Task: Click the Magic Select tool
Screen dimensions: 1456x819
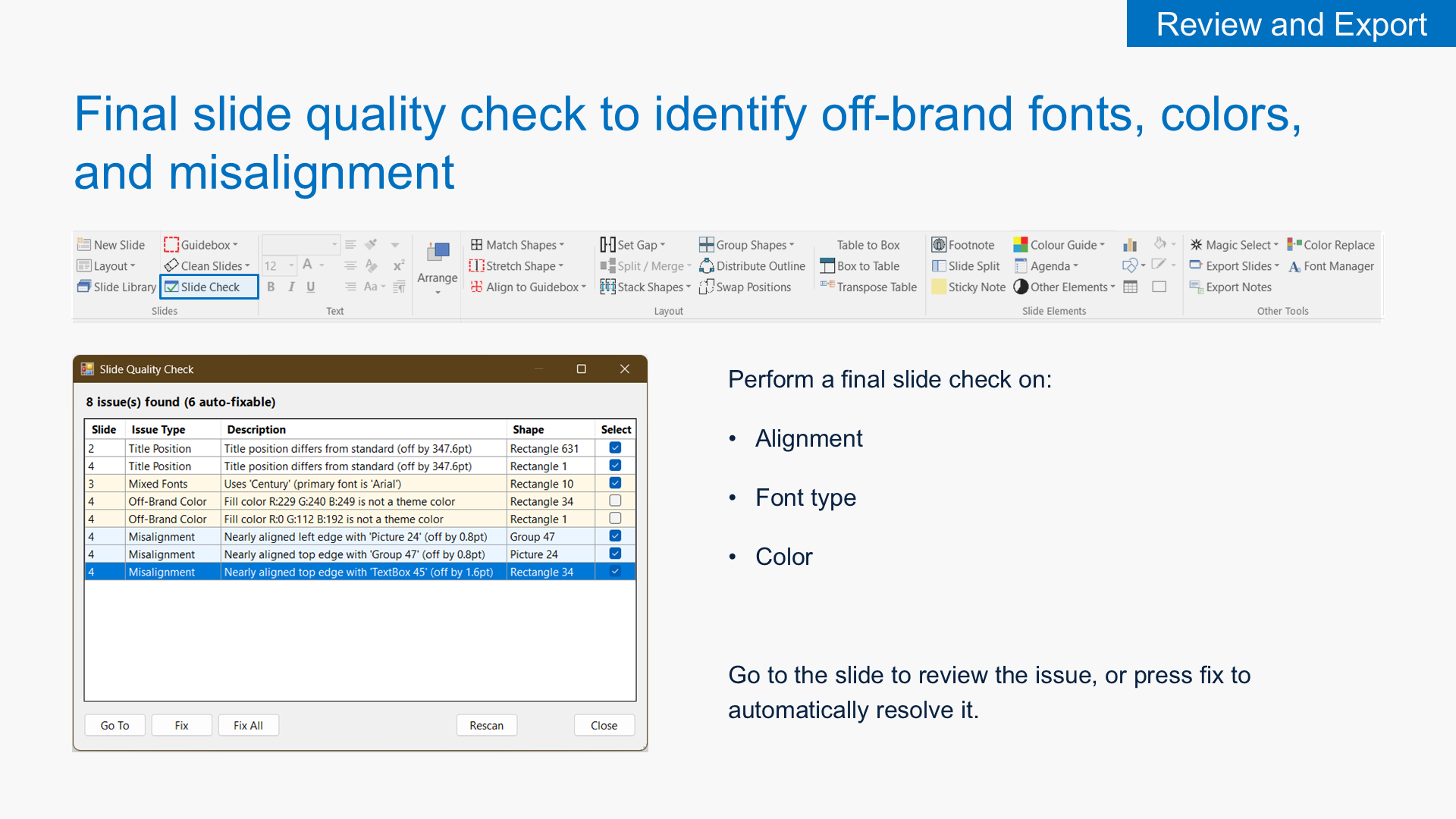Action: click(x=1234, y=245)
